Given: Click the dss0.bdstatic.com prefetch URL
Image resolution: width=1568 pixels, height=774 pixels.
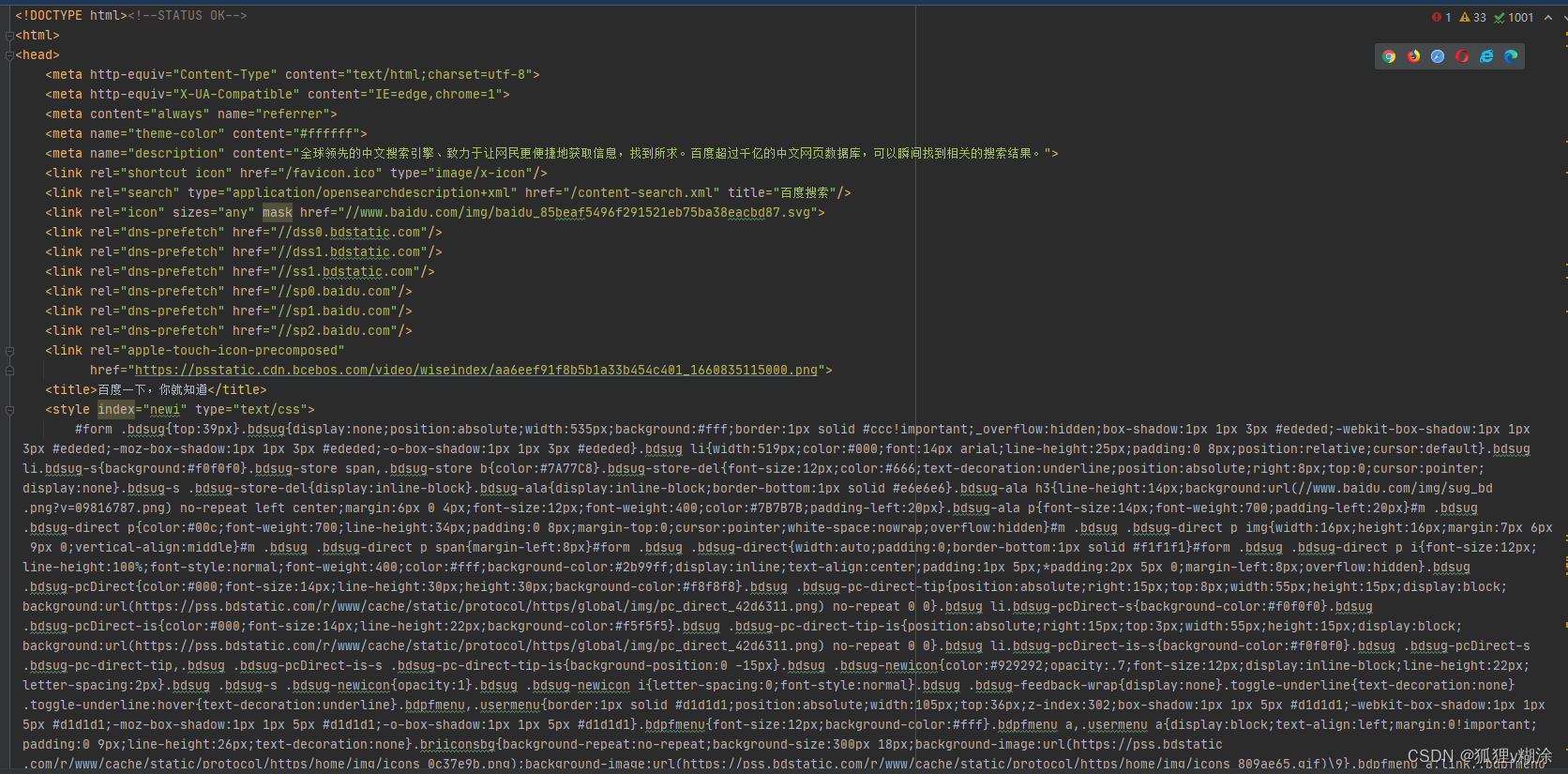Looking at the screenshot, I should point(356,233).
